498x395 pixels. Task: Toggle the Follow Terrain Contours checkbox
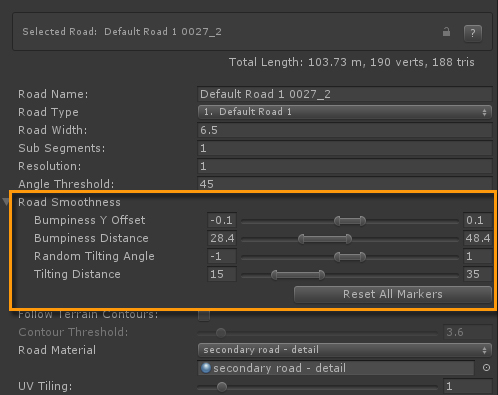pyautogui.click(x=204, y=315)
